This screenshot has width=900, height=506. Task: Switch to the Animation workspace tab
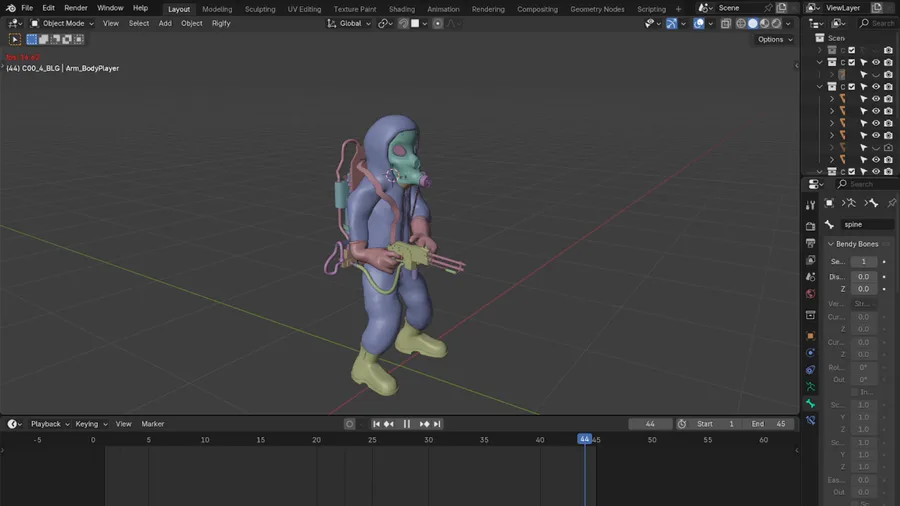pyautogui.click(x=443, y=9)
